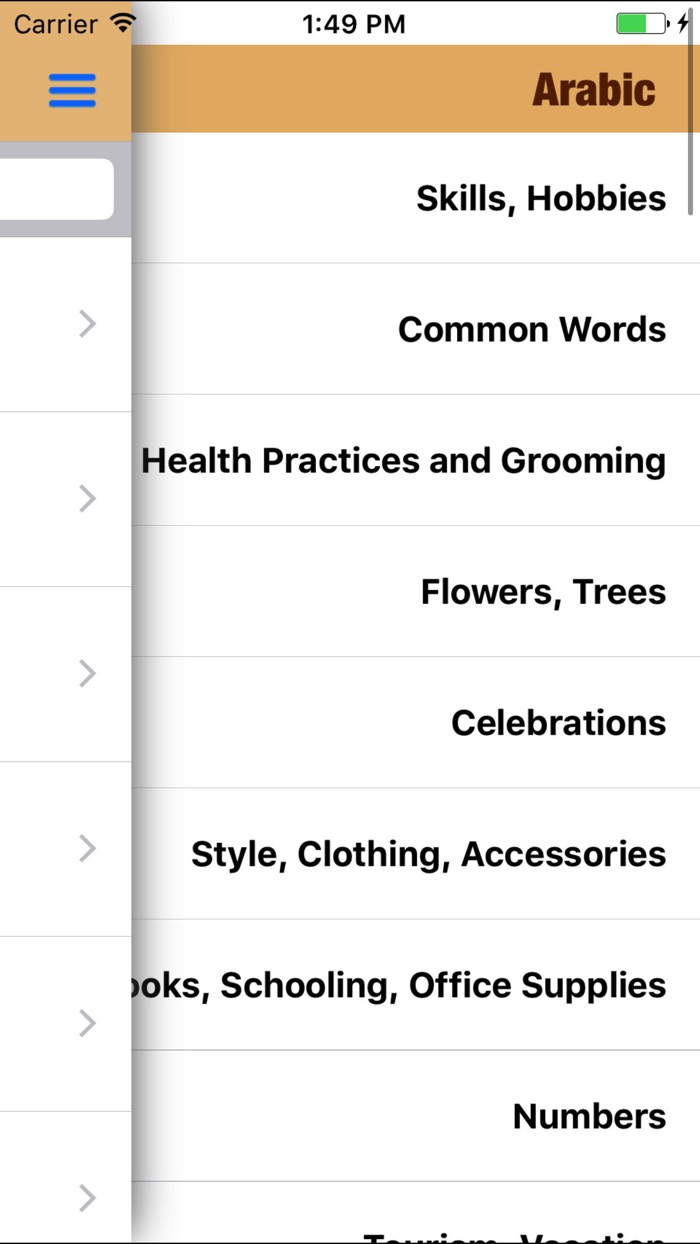This screenshot has height=1244, width=700.
Task: Tap the Wi-Fi signal status icon
Action: [x=122, y=23]
